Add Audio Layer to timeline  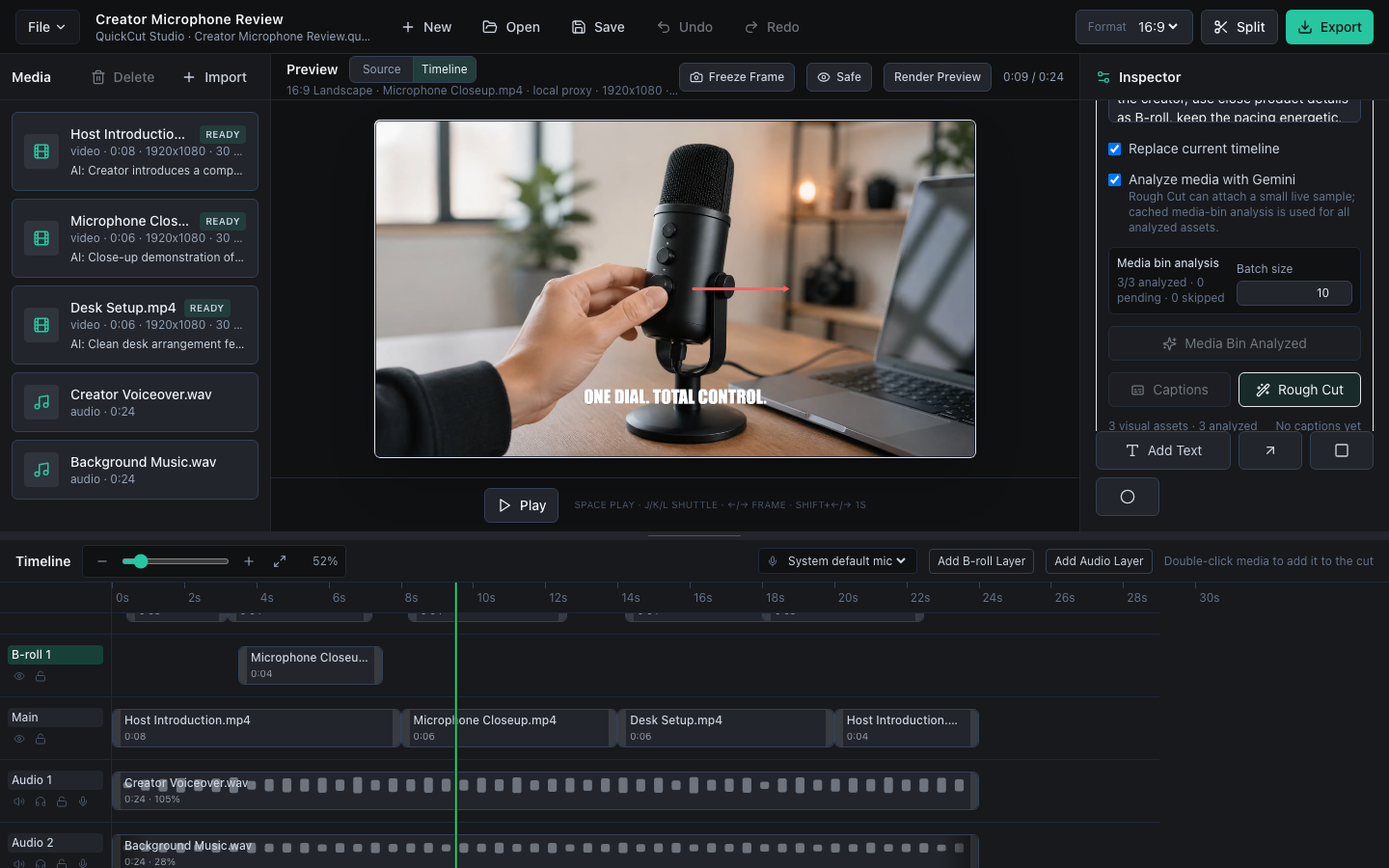point(1099,561)
